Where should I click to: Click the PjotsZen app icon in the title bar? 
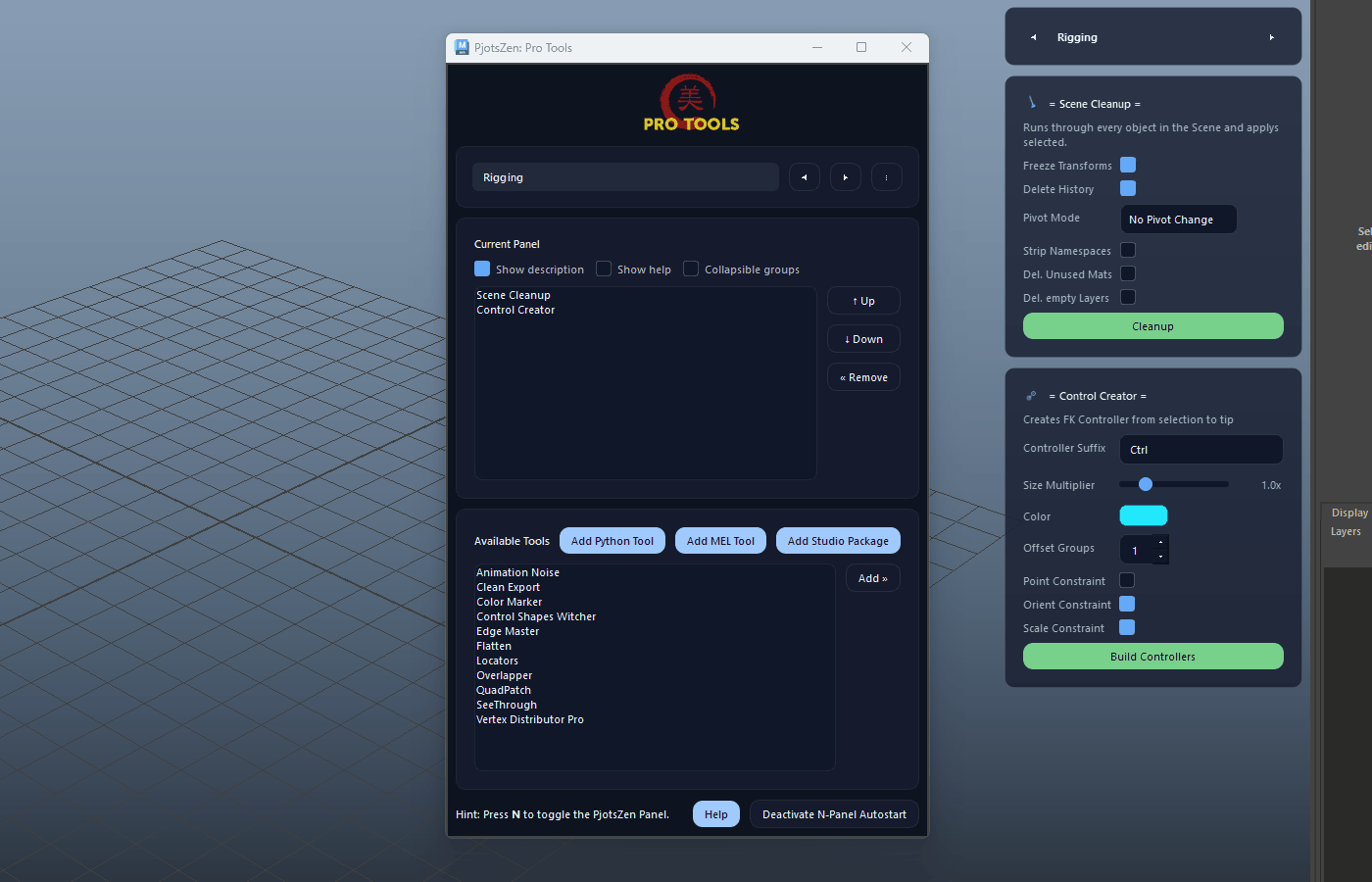point(463,47)
